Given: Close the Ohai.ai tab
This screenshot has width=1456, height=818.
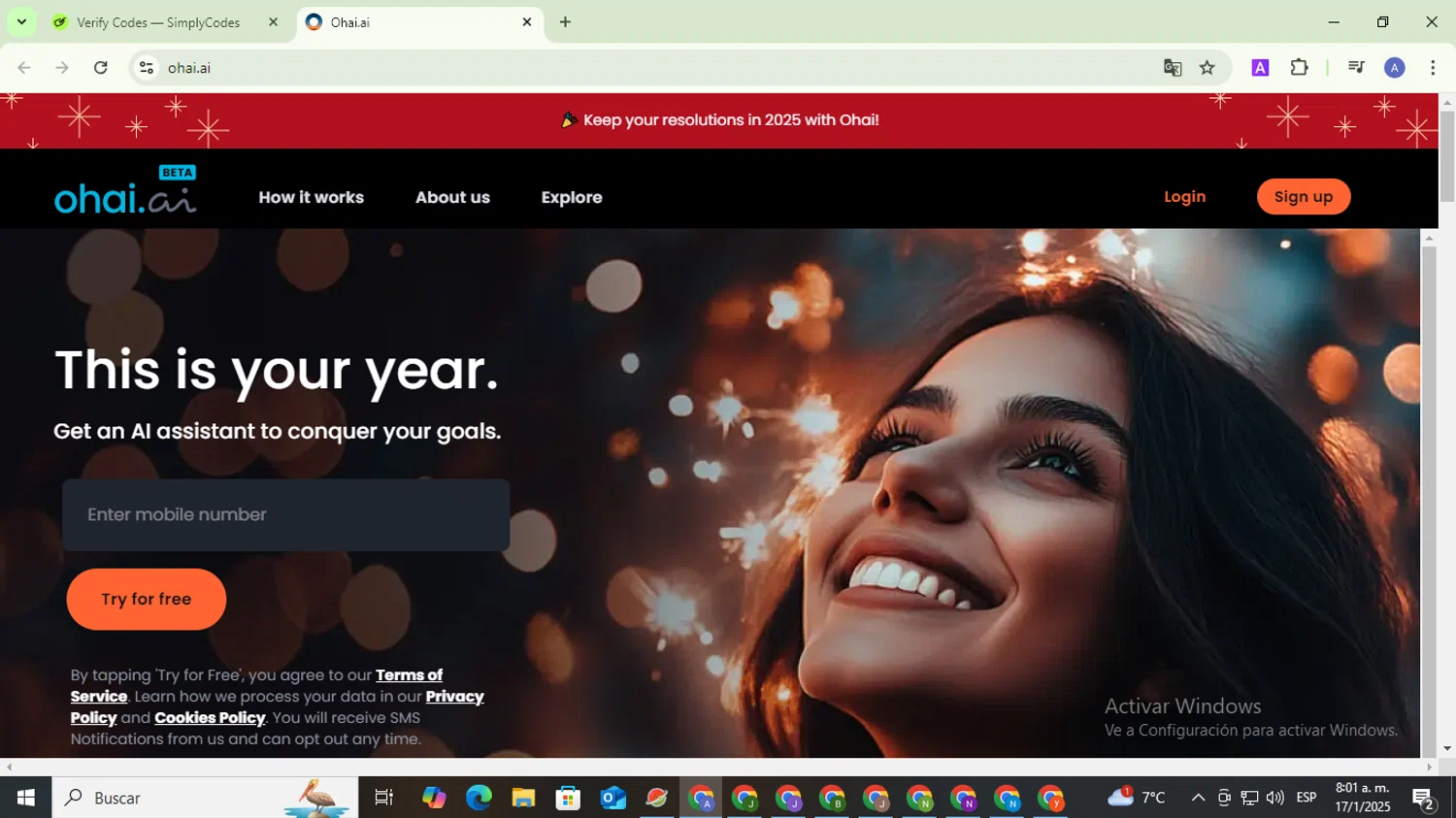Looking at the screenshot, I should pyautogui.click(x=527, y=22).
